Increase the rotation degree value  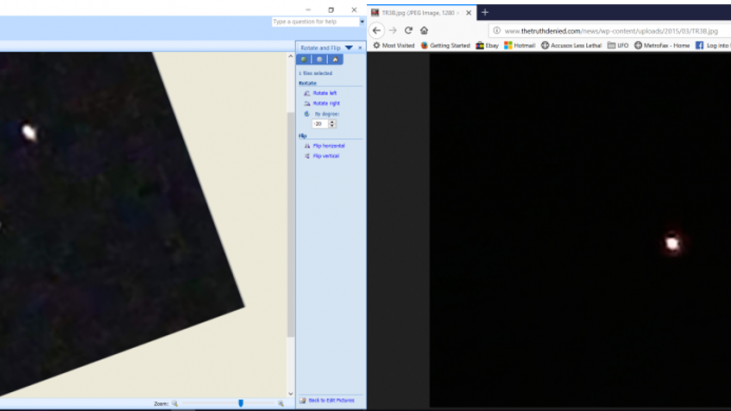[332, 122]
